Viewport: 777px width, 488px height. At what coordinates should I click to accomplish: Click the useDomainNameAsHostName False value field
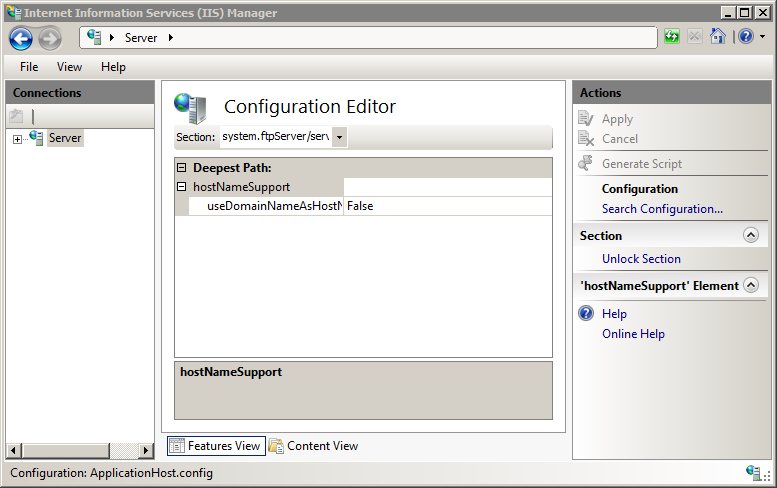447,206
